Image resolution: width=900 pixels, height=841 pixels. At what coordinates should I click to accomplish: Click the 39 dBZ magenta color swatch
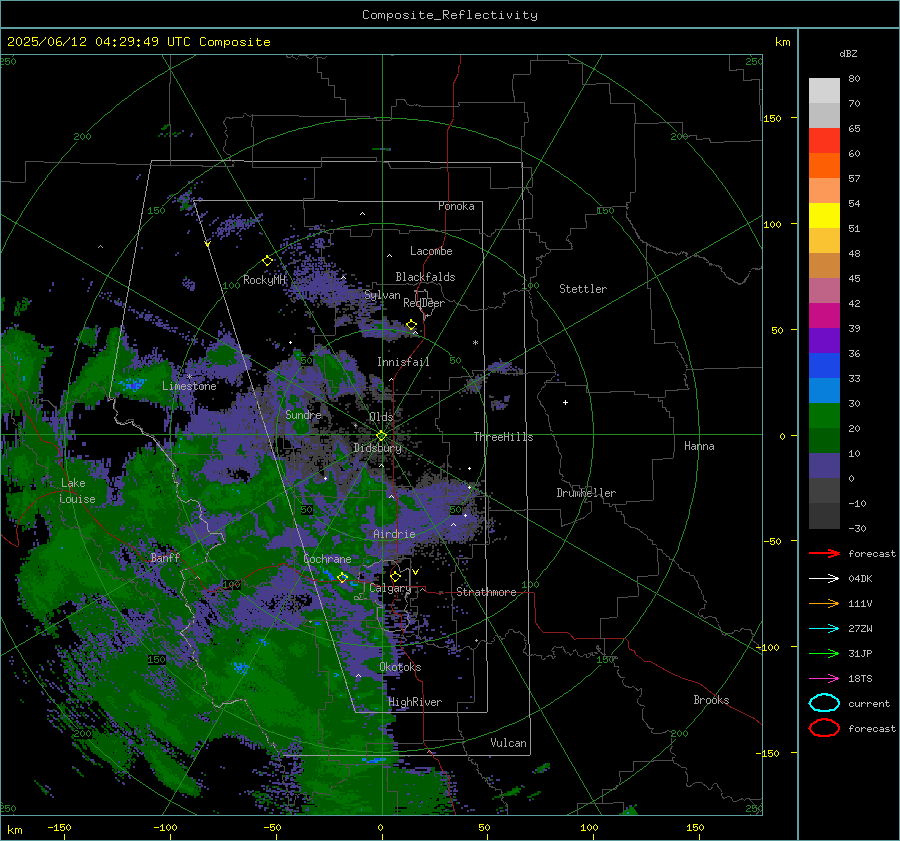(824, 316)
